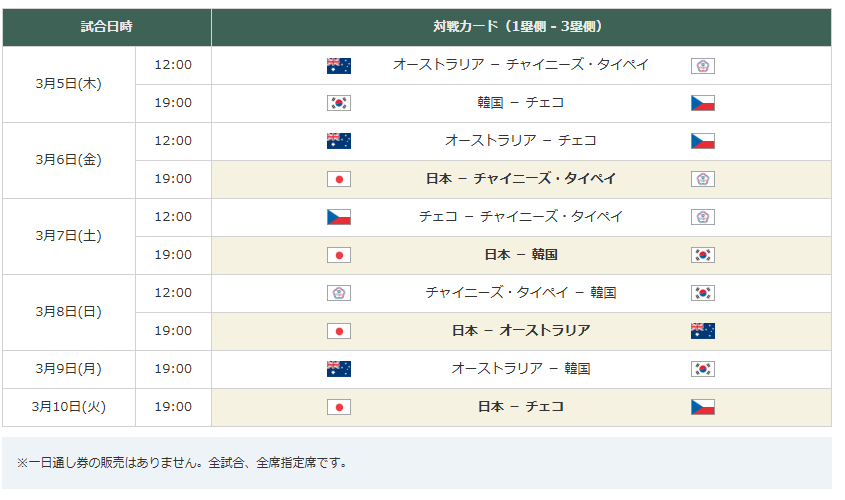Click the Korea flag in the 3月9日 row
The height and width of the screenshot is (500, 845).
[702, 369]
